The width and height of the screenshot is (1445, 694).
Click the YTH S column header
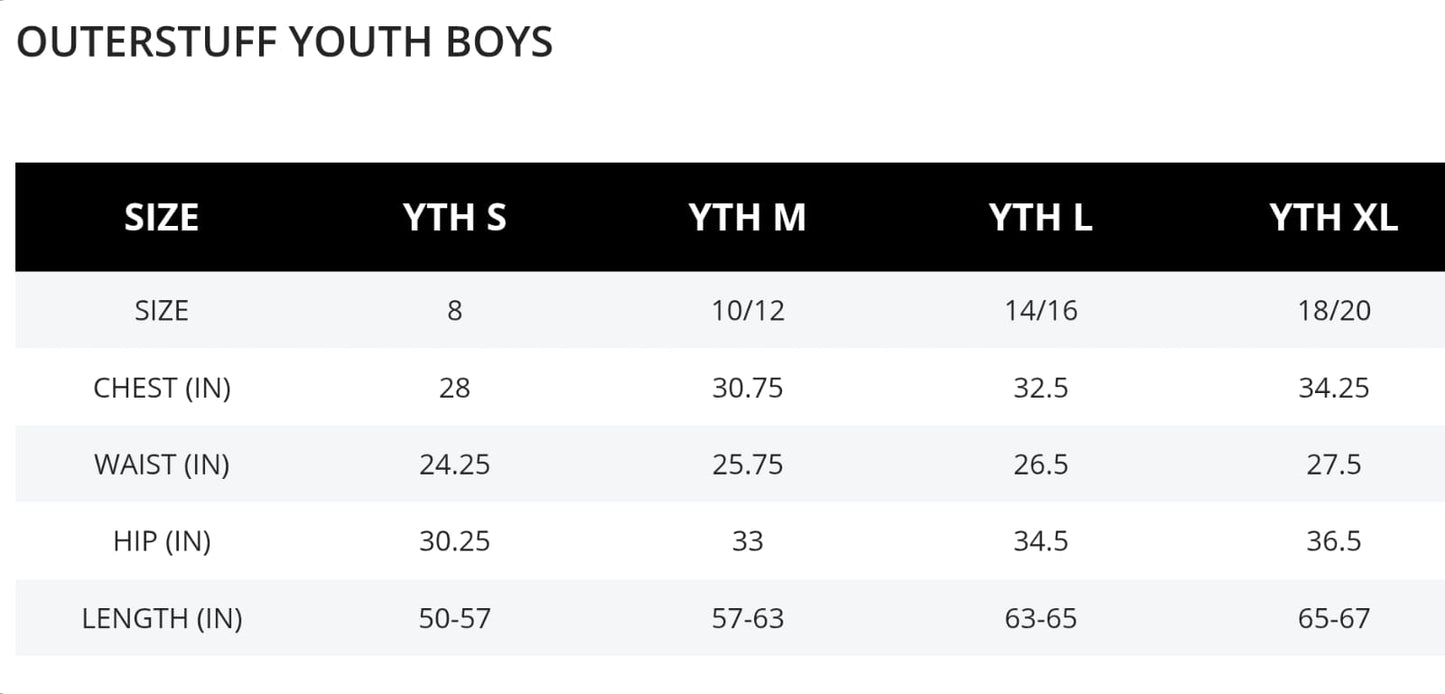point(455,218)
